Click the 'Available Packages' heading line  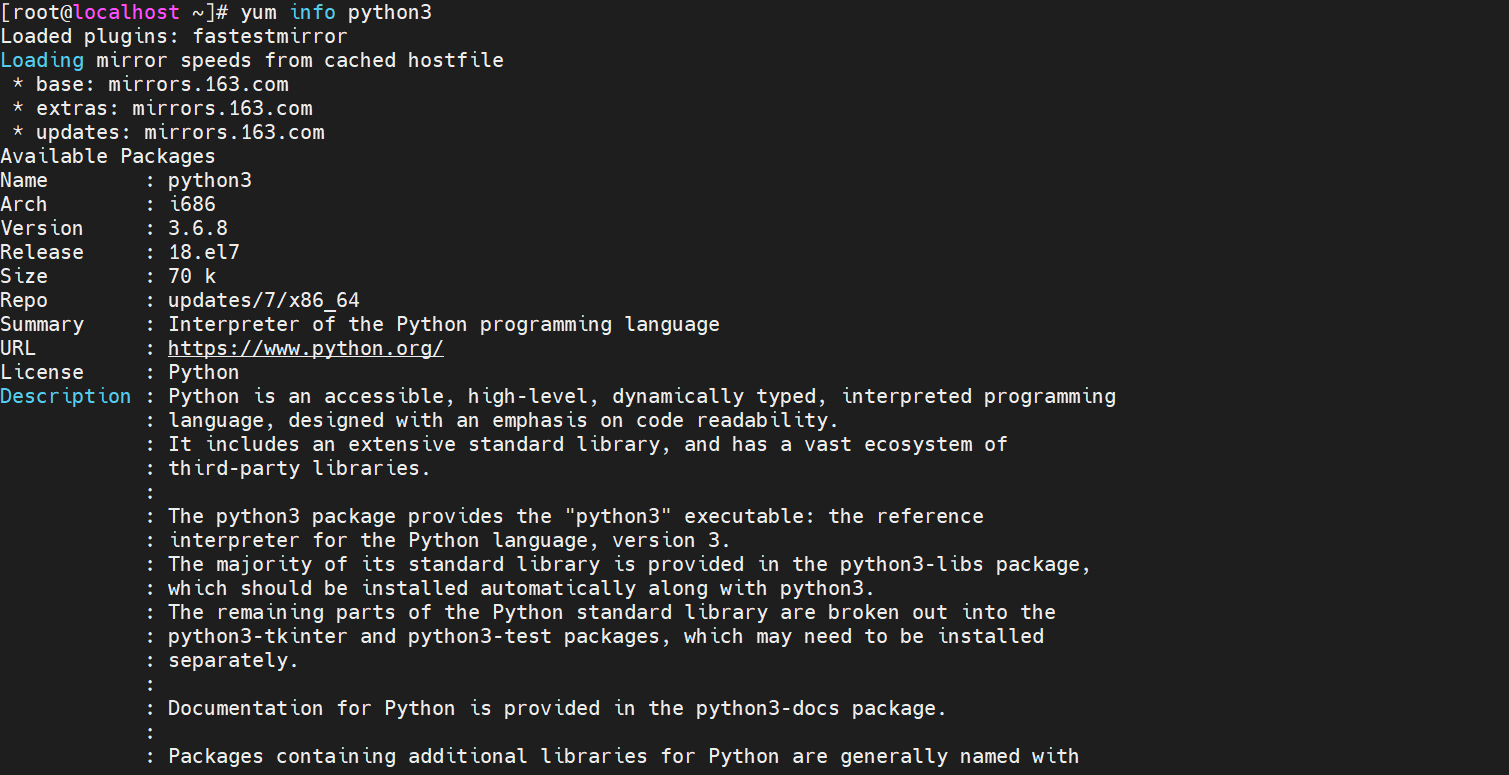[x=108, y=156]
